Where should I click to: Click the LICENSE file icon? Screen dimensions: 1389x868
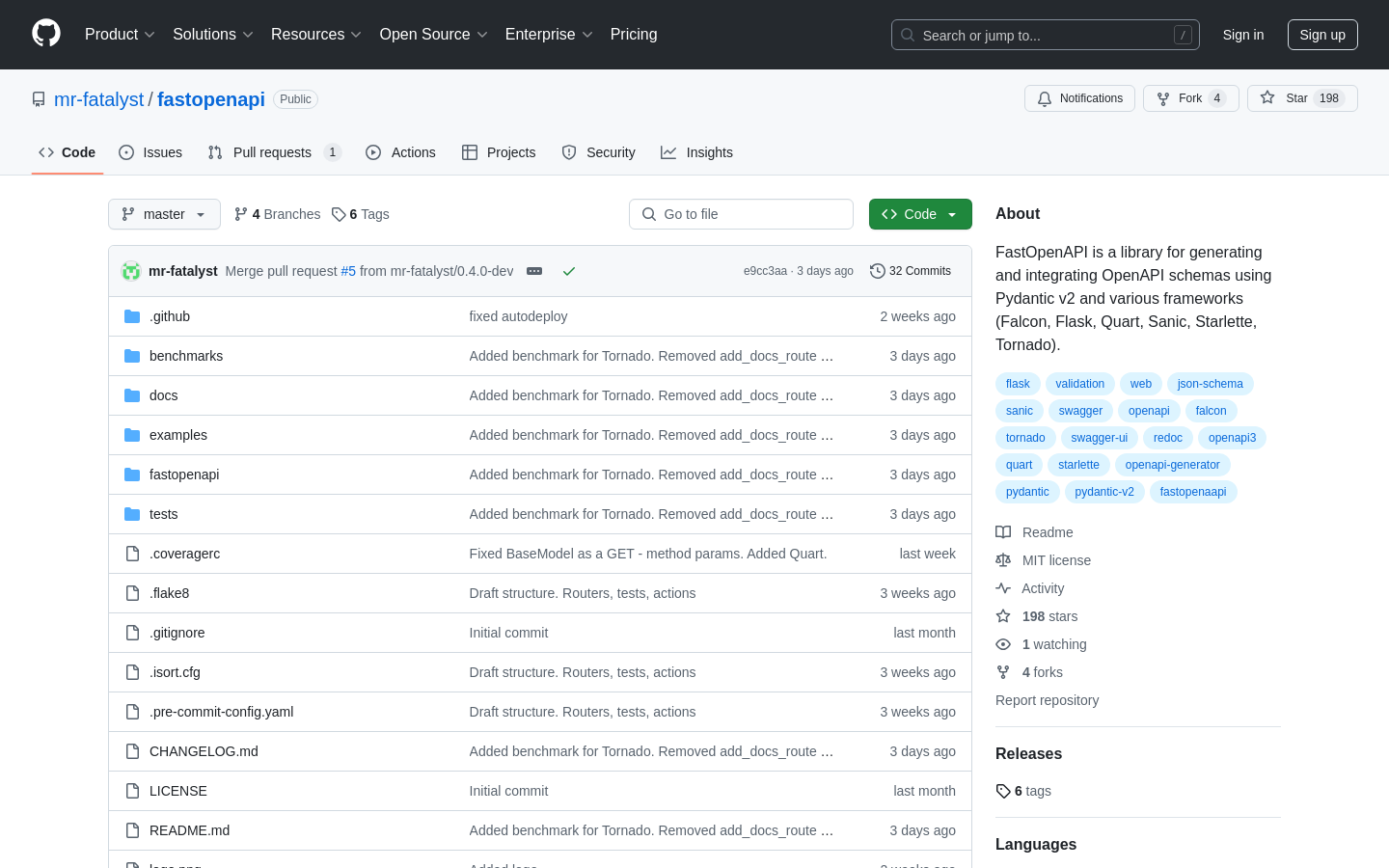pos(132,791)
